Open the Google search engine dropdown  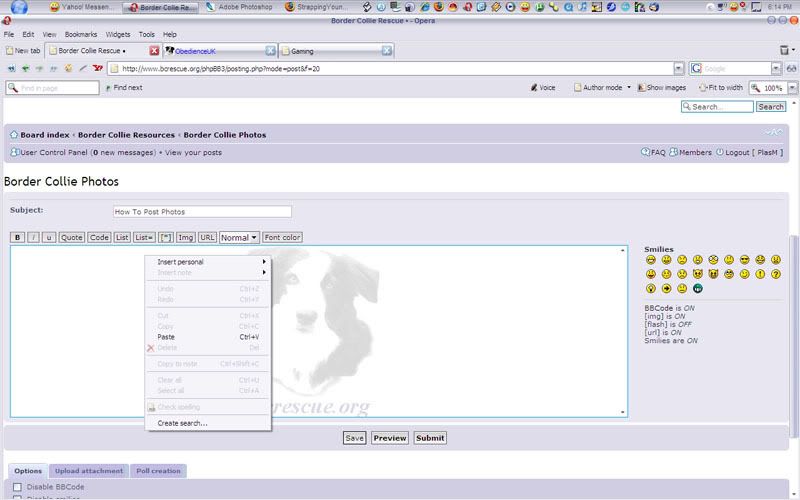coord(776,68)
